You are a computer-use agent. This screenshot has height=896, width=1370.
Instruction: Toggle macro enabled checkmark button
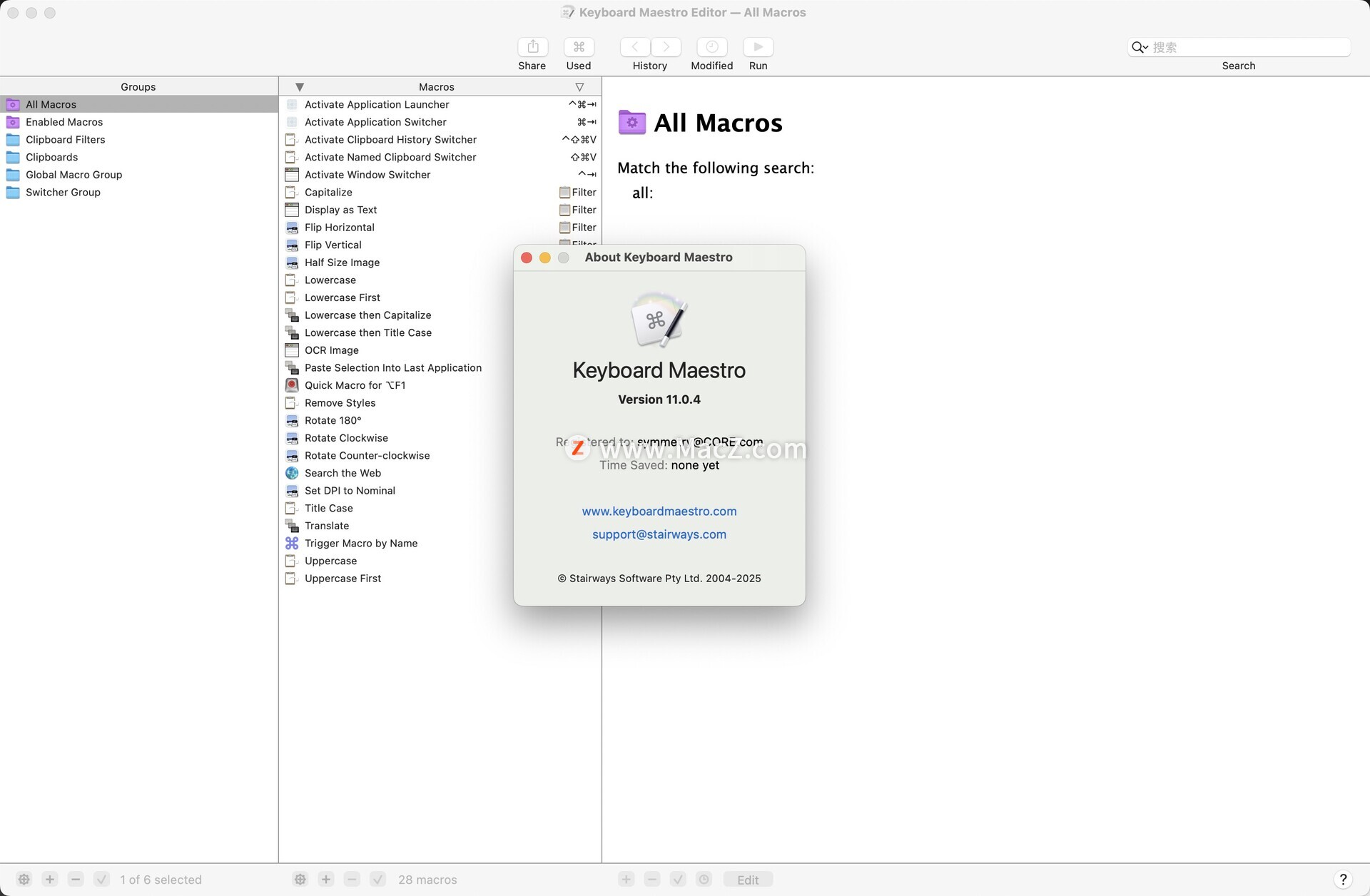pyautogui.click(x=378, y=880)
